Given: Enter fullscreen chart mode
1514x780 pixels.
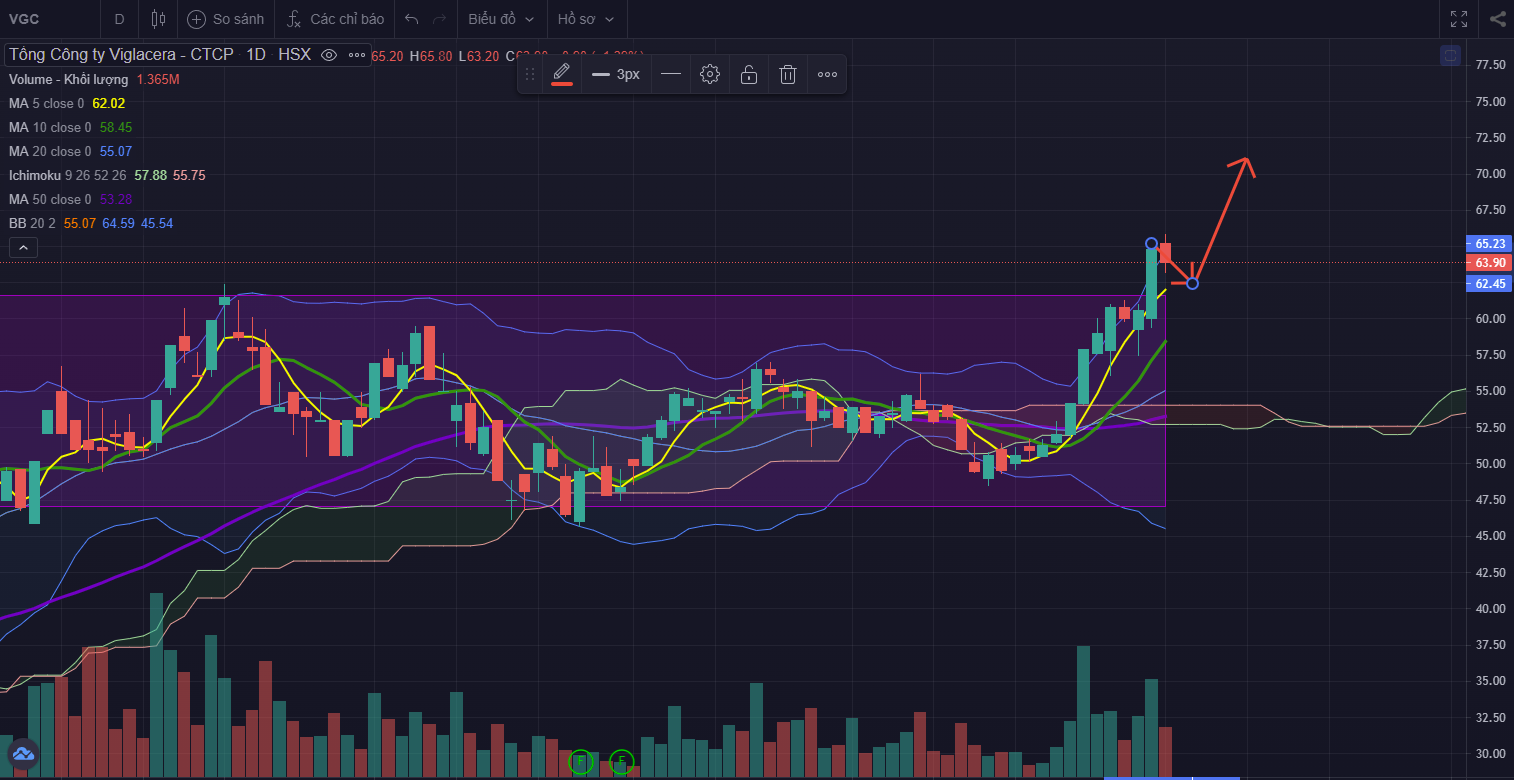Looking at the screenshot, I should [1459, 19].
